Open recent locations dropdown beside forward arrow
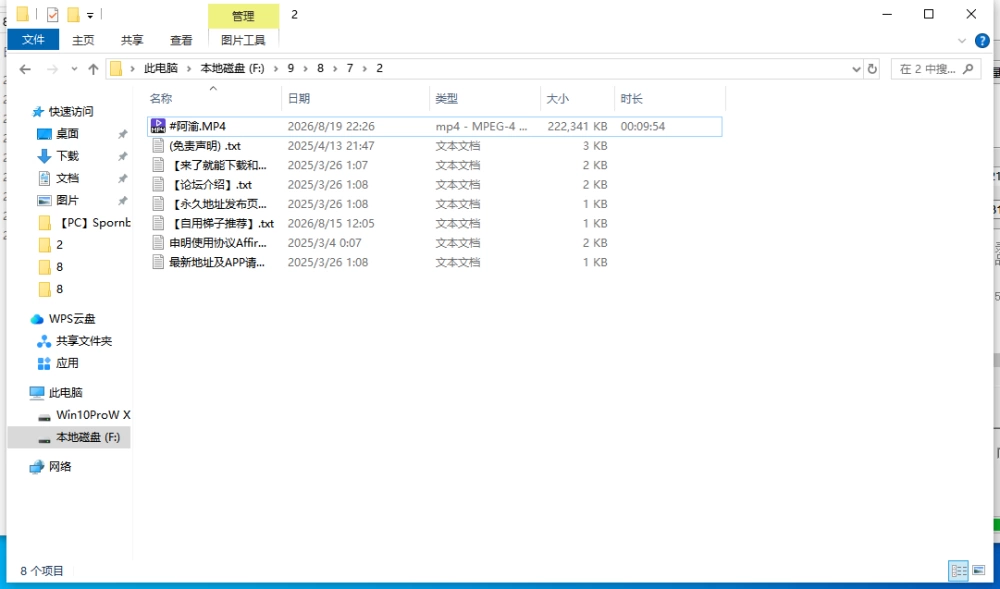The height and width of the screenshot is (589, 1000). tap(74, 69)
